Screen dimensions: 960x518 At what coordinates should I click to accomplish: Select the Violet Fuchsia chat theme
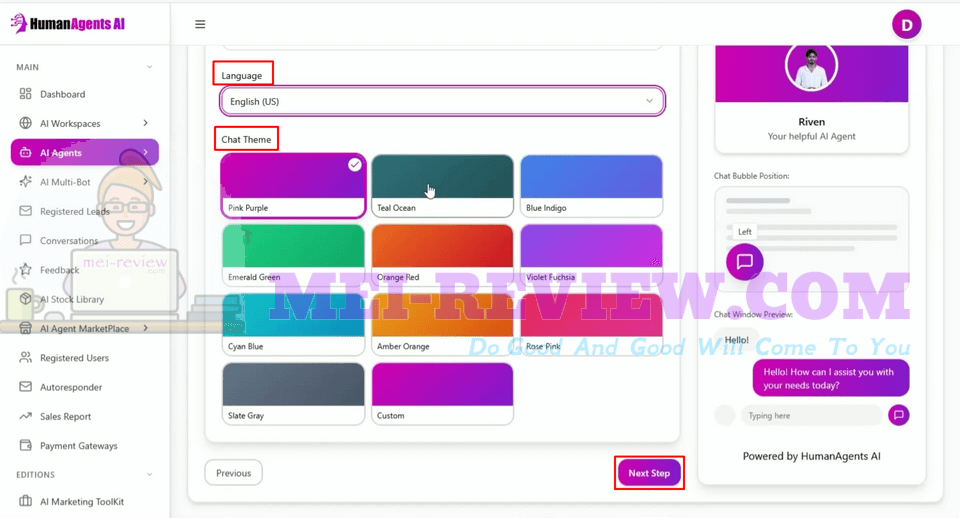591,255
